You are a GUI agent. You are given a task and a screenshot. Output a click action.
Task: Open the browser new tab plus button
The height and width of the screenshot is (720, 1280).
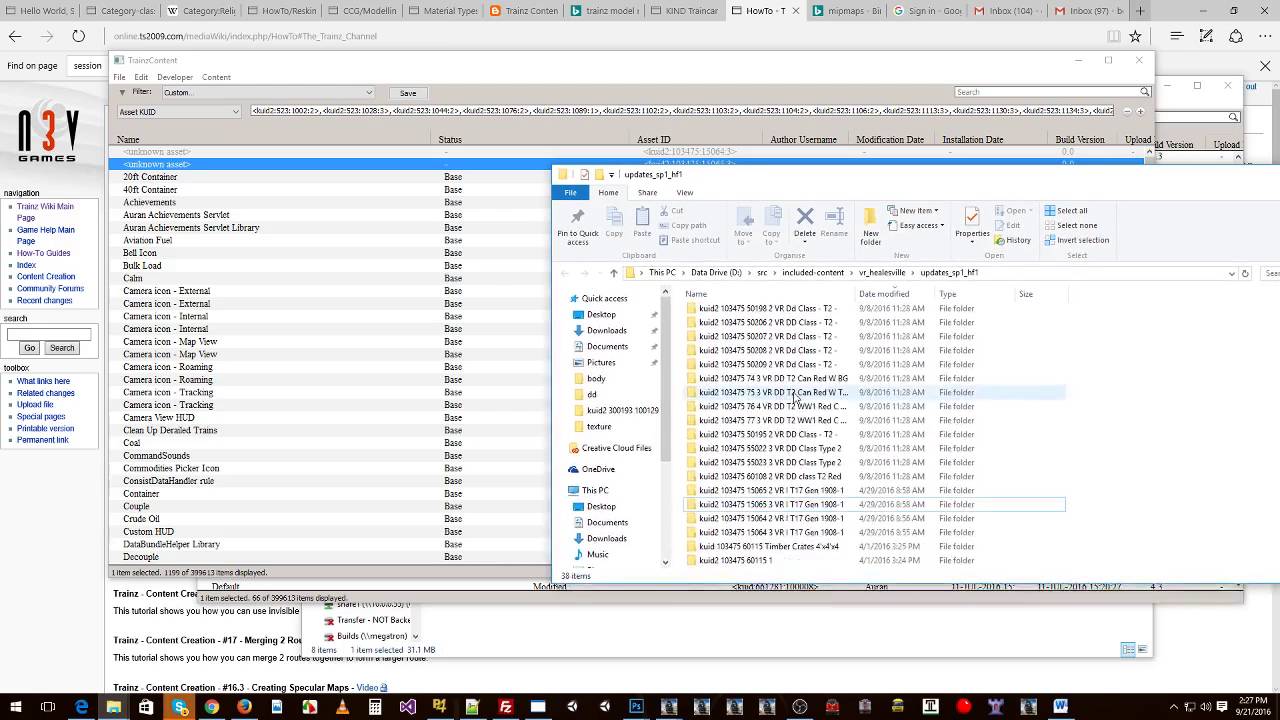[x=1139, y=10]
